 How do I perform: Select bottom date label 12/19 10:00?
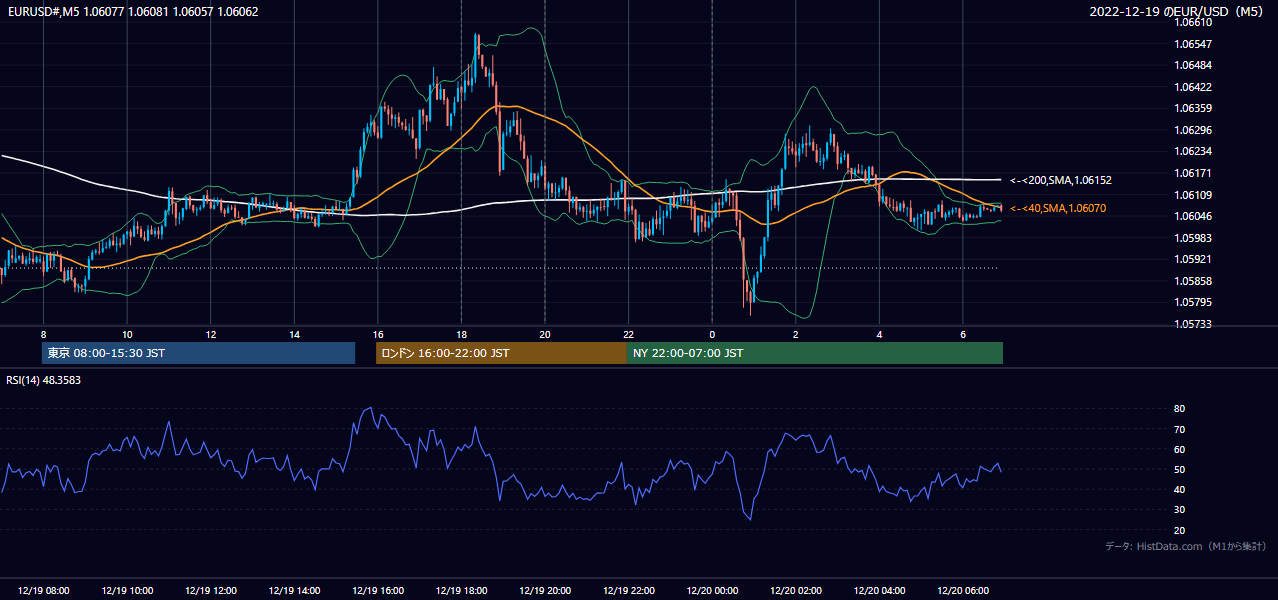tap(127, 591)
